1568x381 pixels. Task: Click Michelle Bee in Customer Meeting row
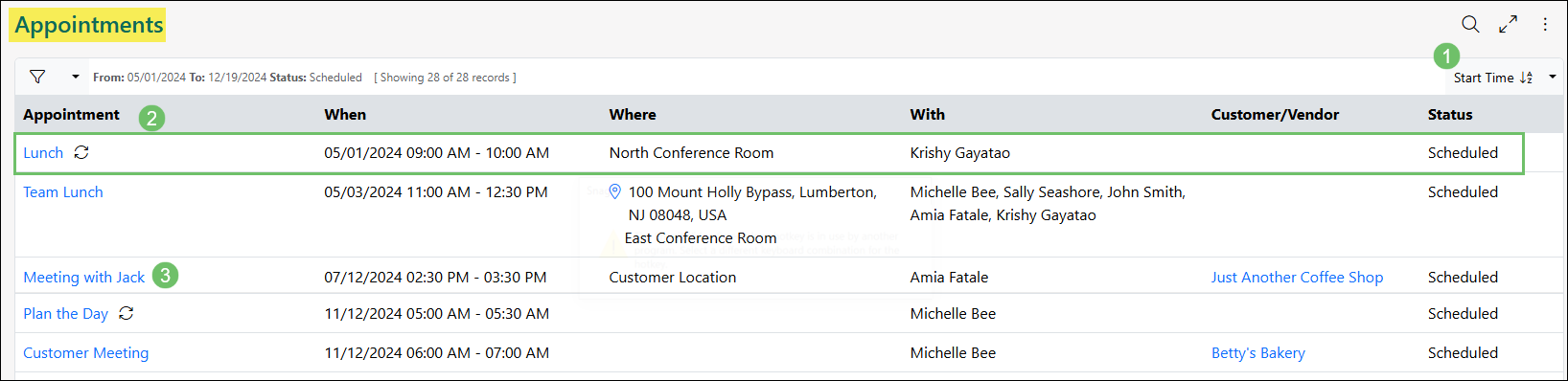(953, 353)
